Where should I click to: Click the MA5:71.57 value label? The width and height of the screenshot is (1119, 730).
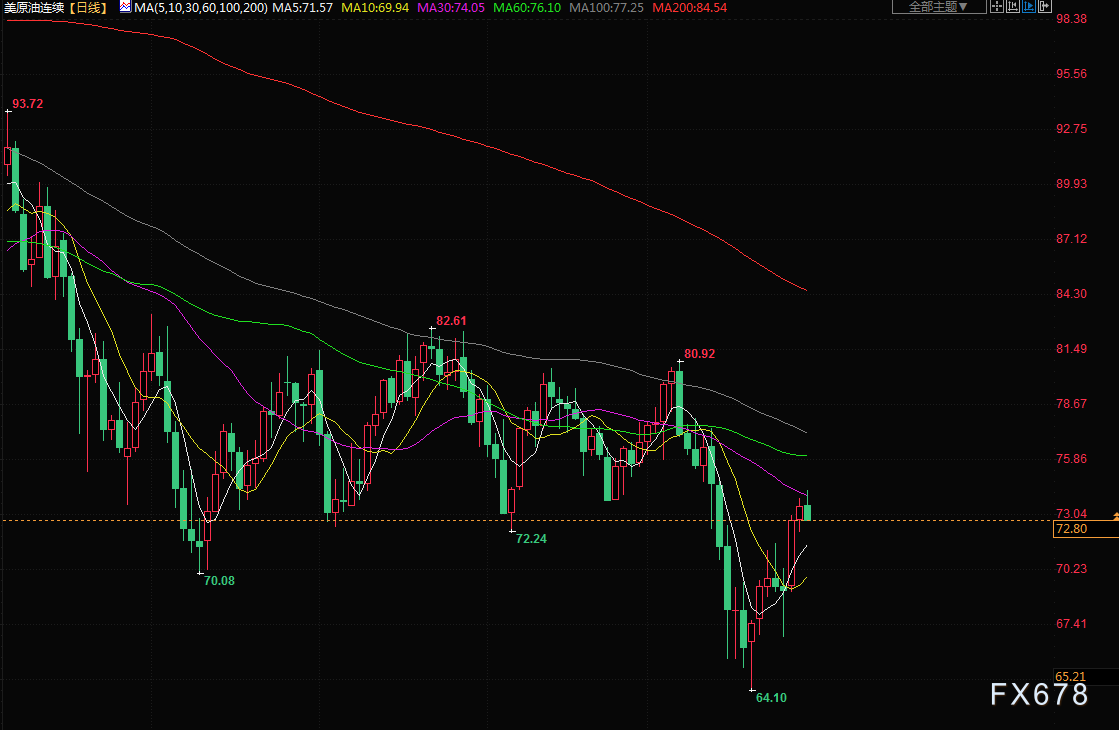[303, 7]
